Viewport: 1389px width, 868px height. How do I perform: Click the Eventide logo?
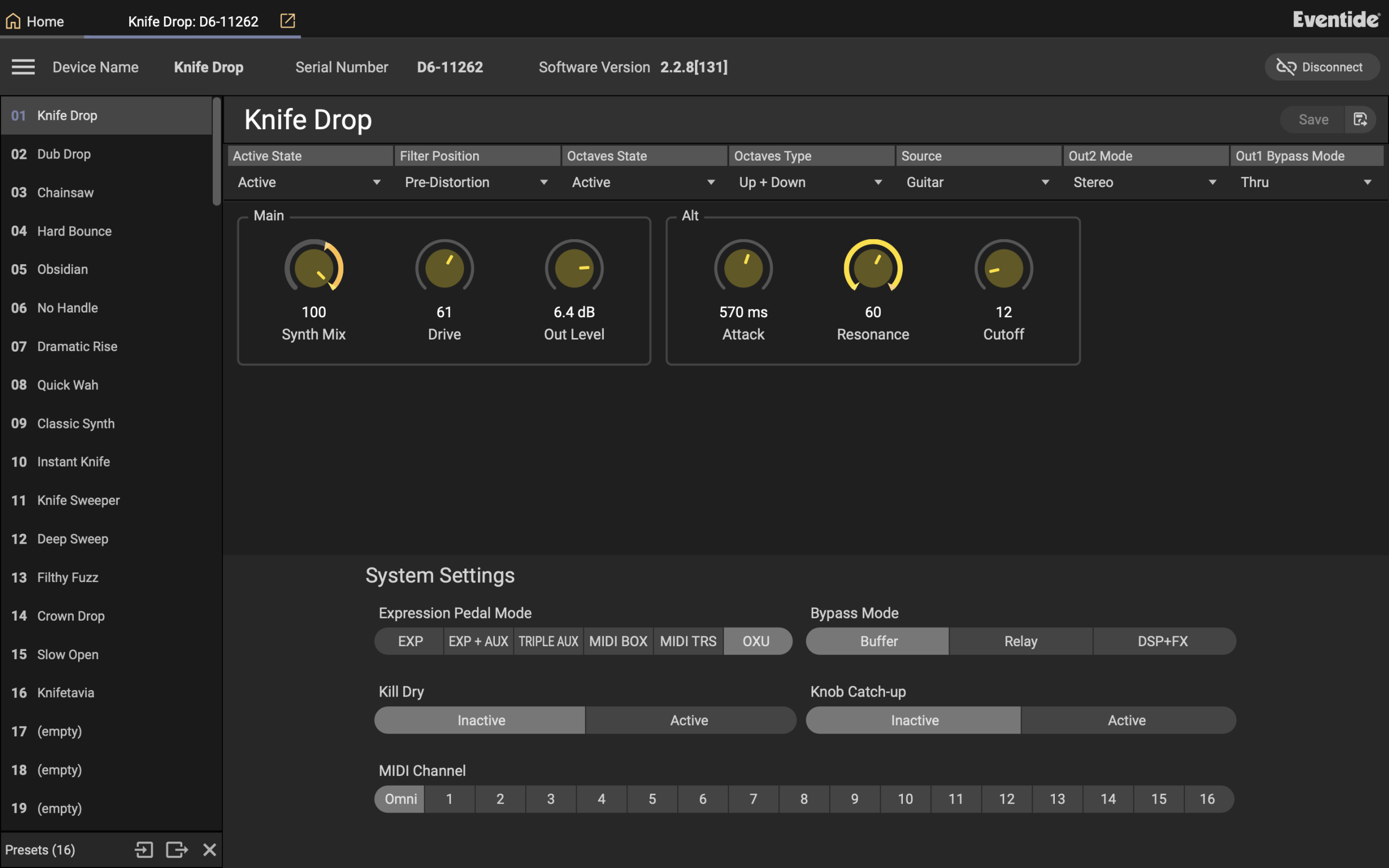tap(1336, 20)
